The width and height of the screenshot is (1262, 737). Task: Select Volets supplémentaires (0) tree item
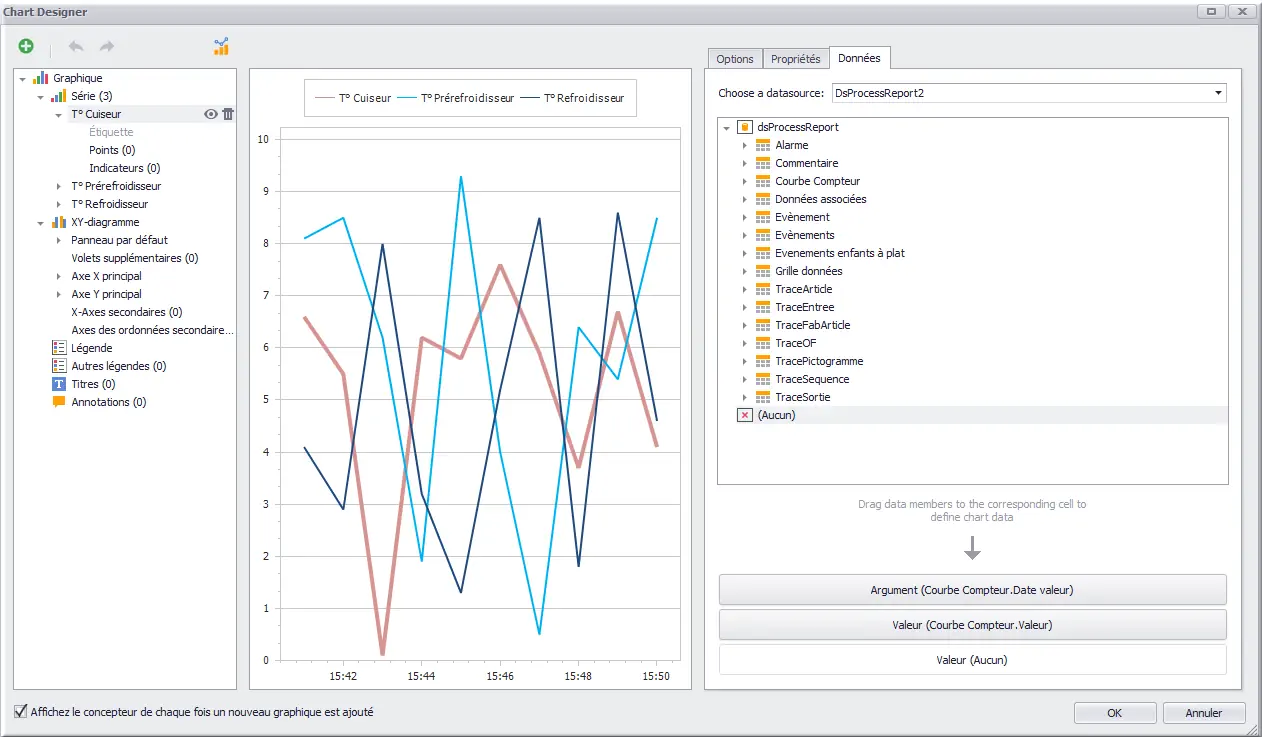pos(135,258)
